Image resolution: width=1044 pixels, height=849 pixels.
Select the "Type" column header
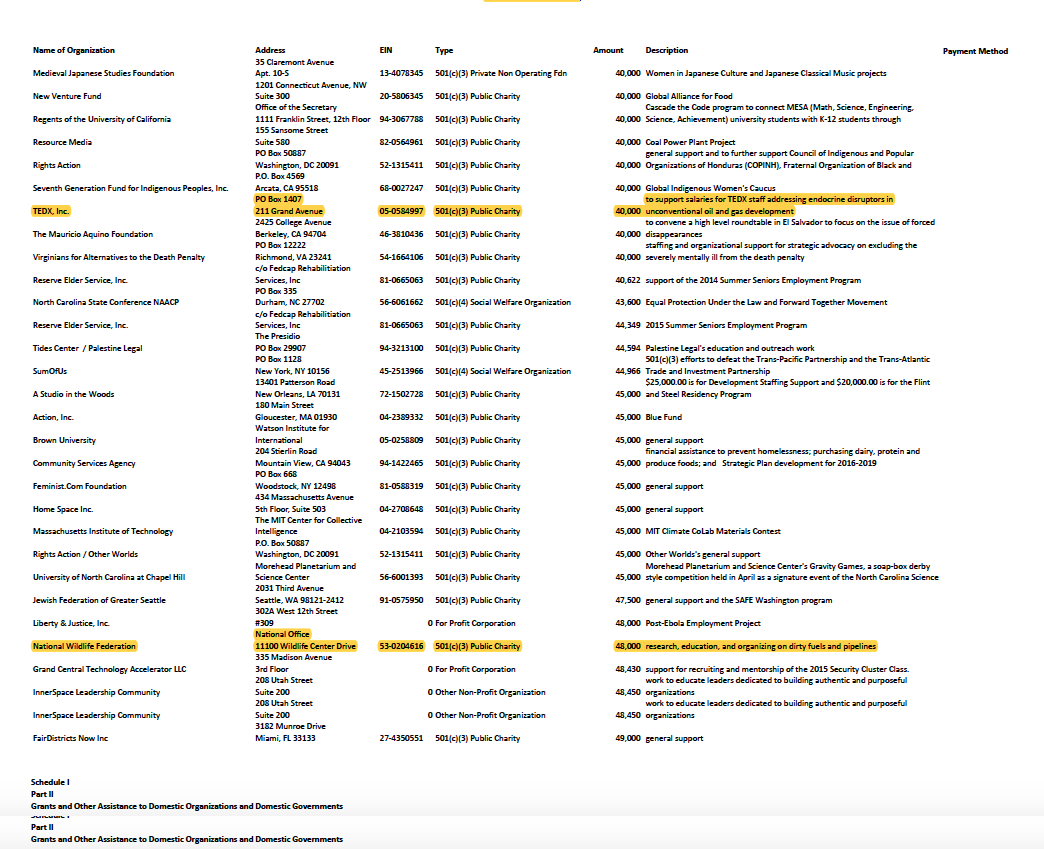(x=443, y=50)
